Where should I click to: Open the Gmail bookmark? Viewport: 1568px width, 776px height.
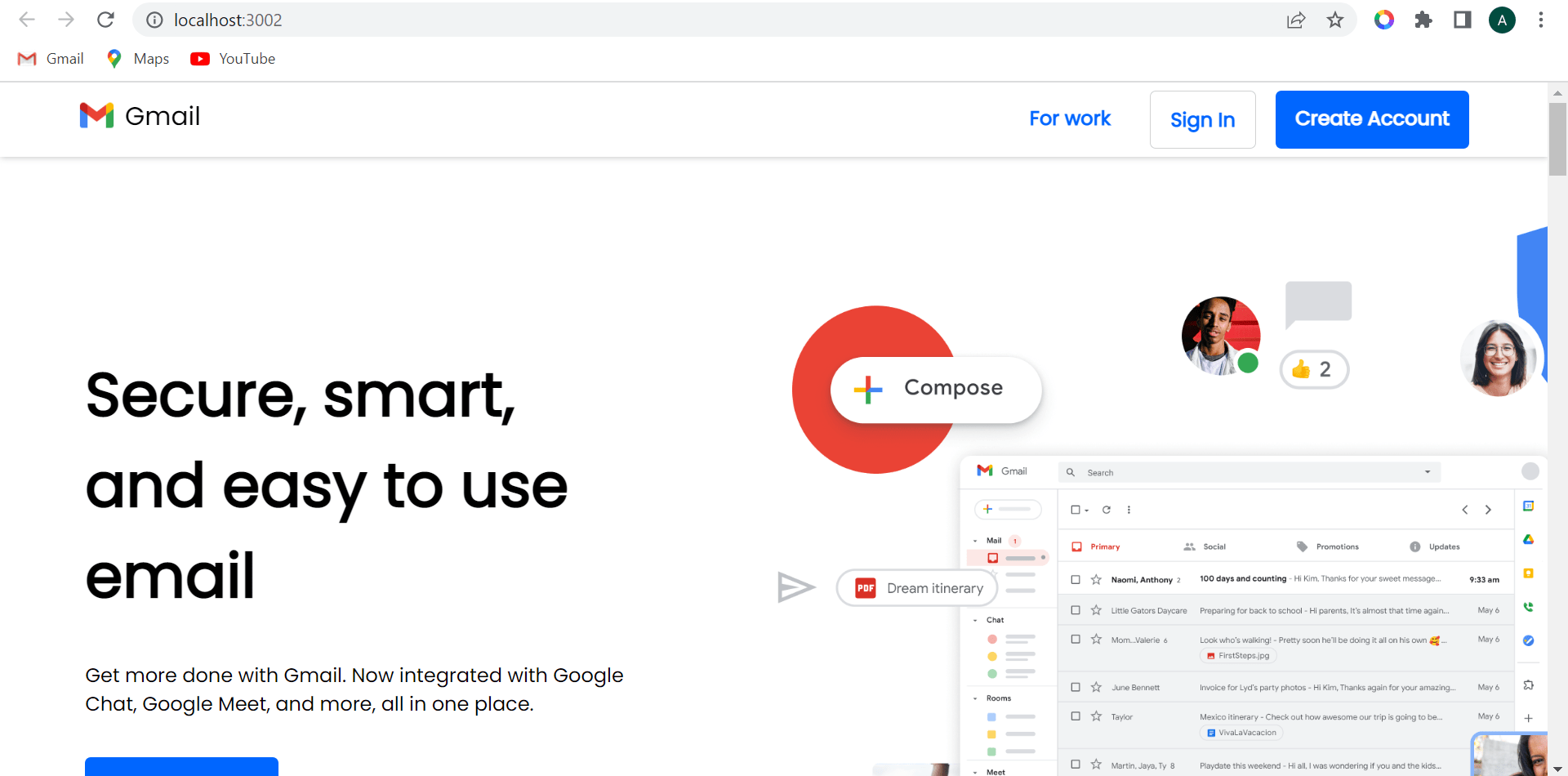pos(51,59)
